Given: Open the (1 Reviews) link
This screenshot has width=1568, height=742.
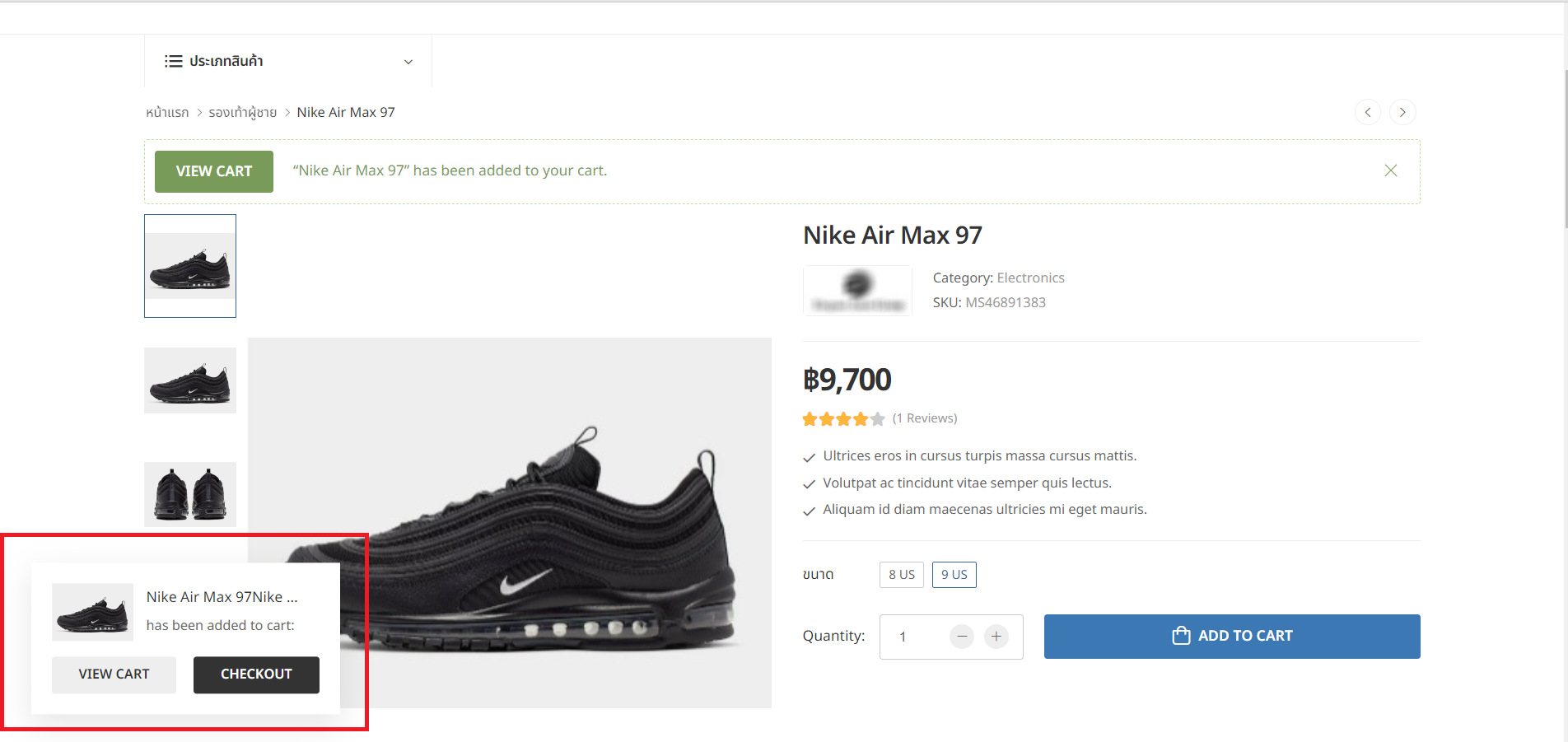Looking at the screenshot, I should [925, 418].
